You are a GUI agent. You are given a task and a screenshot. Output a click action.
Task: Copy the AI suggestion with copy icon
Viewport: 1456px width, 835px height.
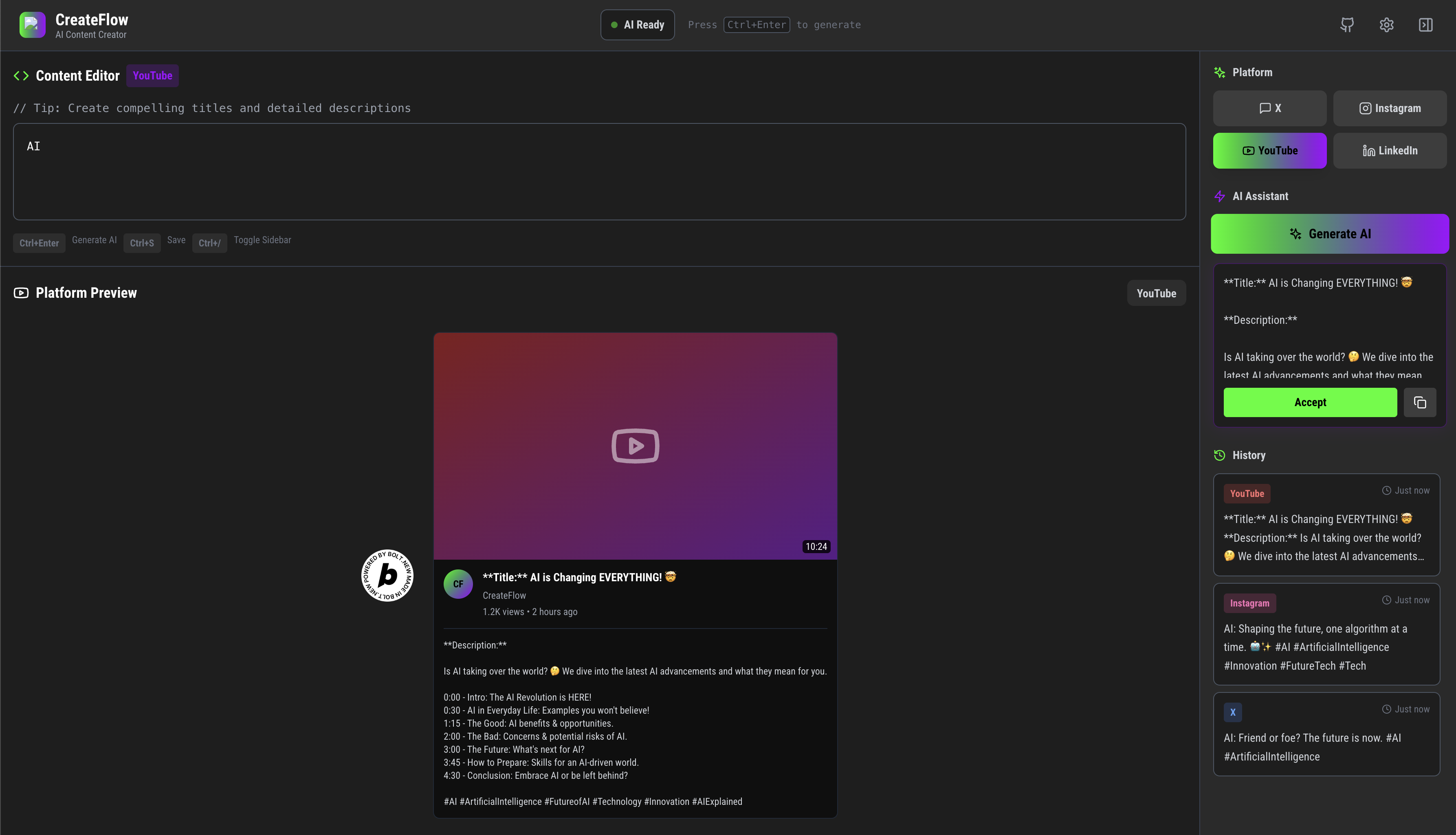pyautogui.click(x=1419, y=402)
